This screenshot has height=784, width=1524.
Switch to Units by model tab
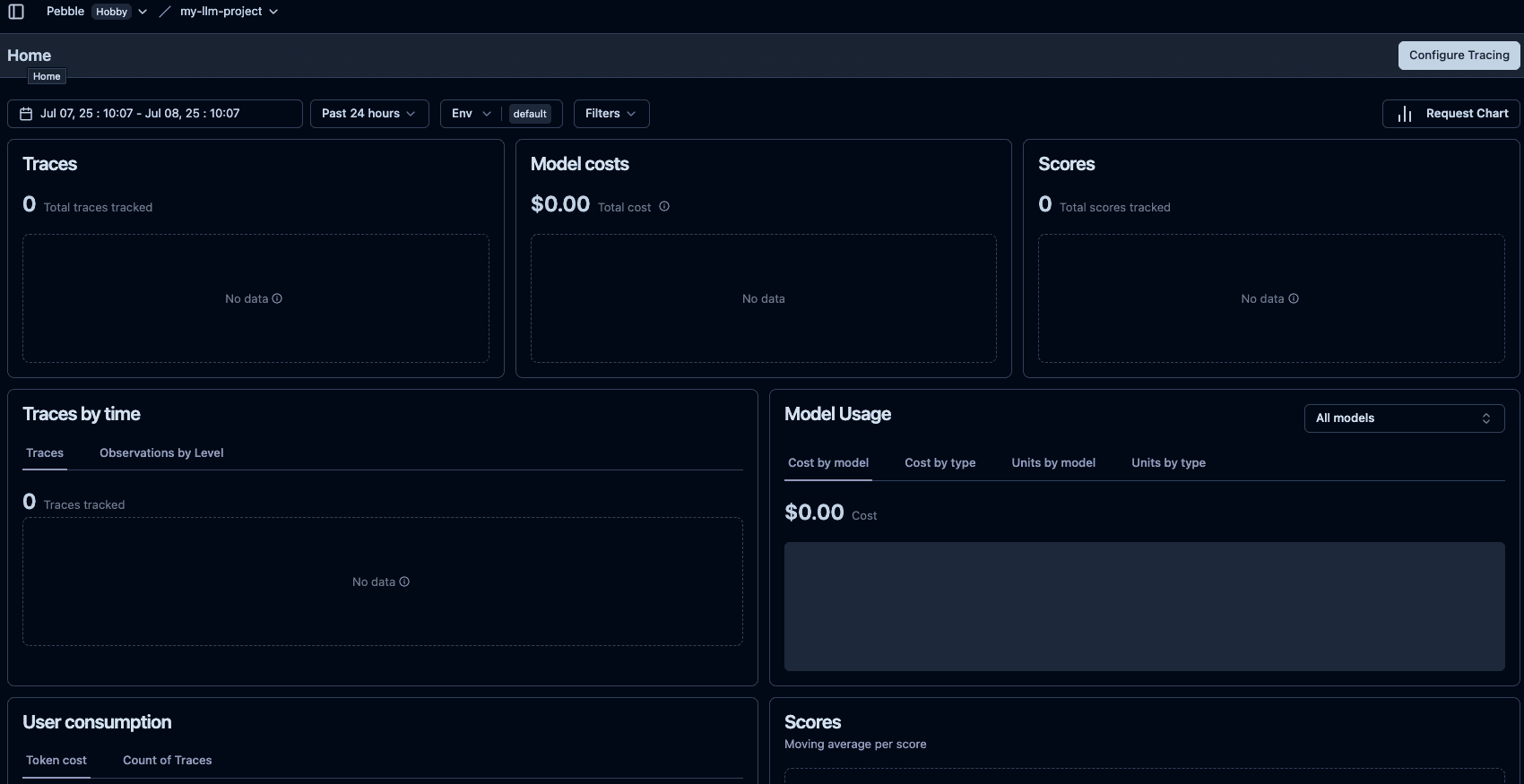[1053, 463]
